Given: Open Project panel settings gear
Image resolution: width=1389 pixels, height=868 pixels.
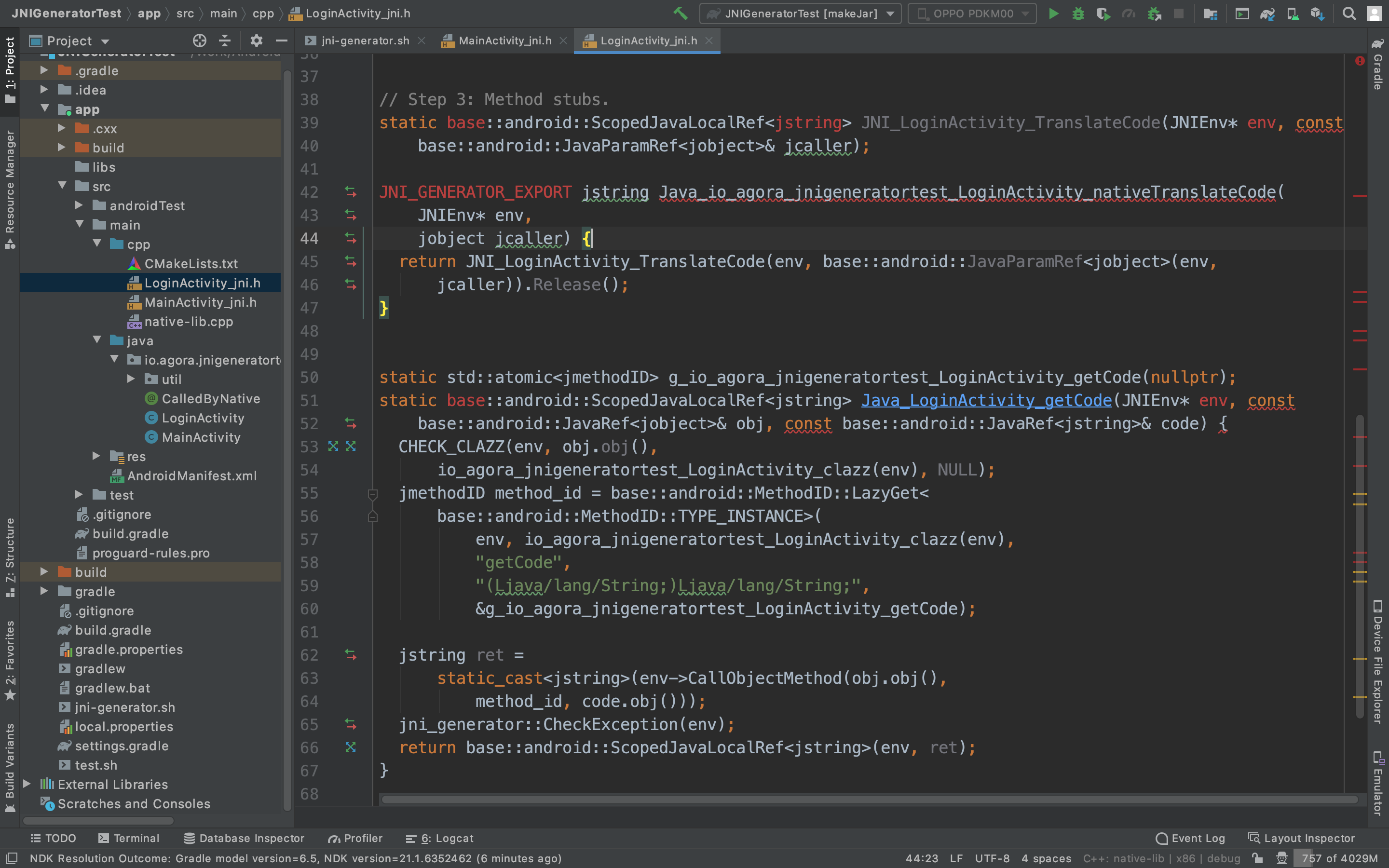Looking at the screenshot, I should pyautogui.click(x=256, y=40).
